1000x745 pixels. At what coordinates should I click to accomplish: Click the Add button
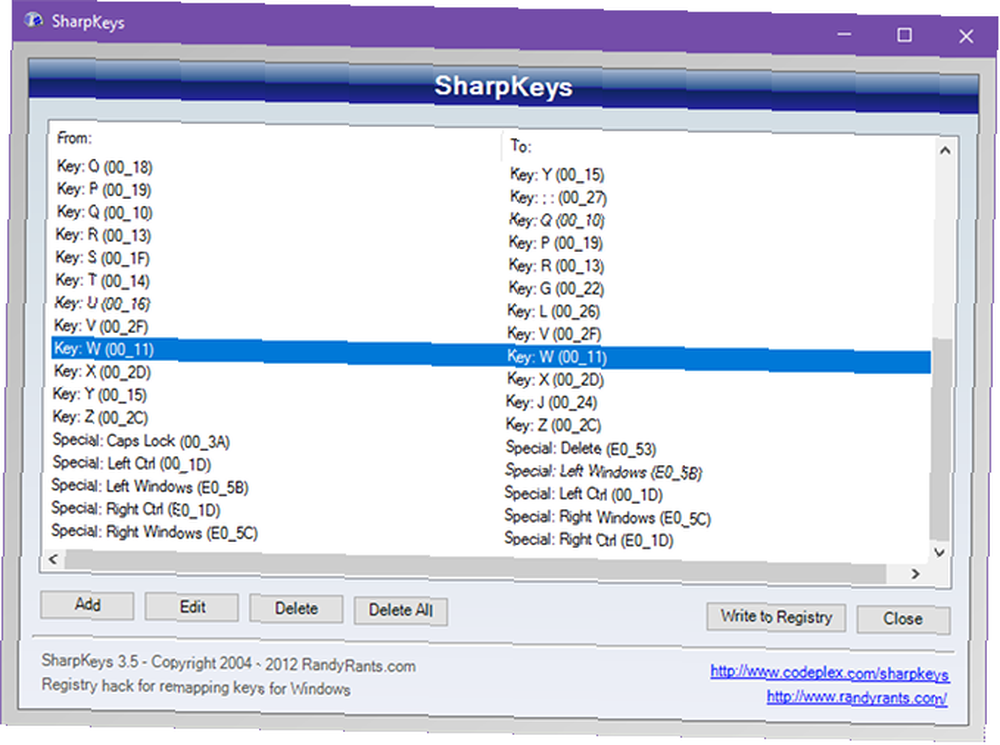click(87, 605)
